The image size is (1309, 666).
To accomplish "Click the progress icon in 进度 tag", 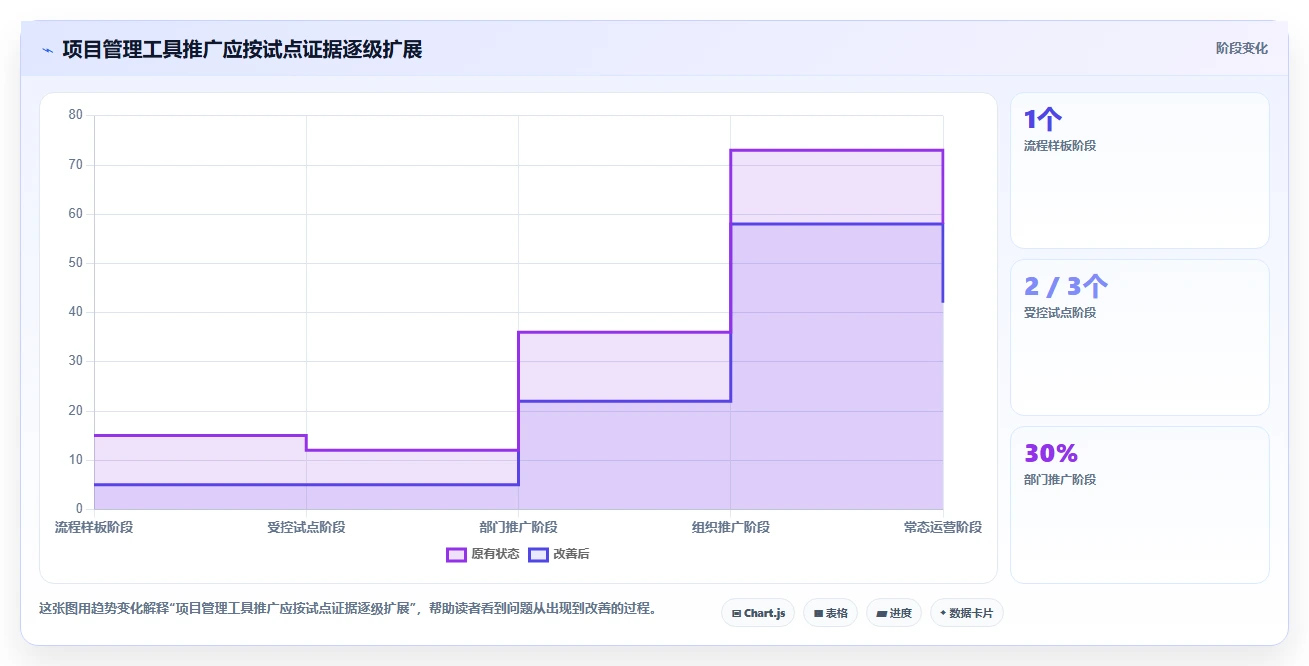I will [x=881, y=613].
